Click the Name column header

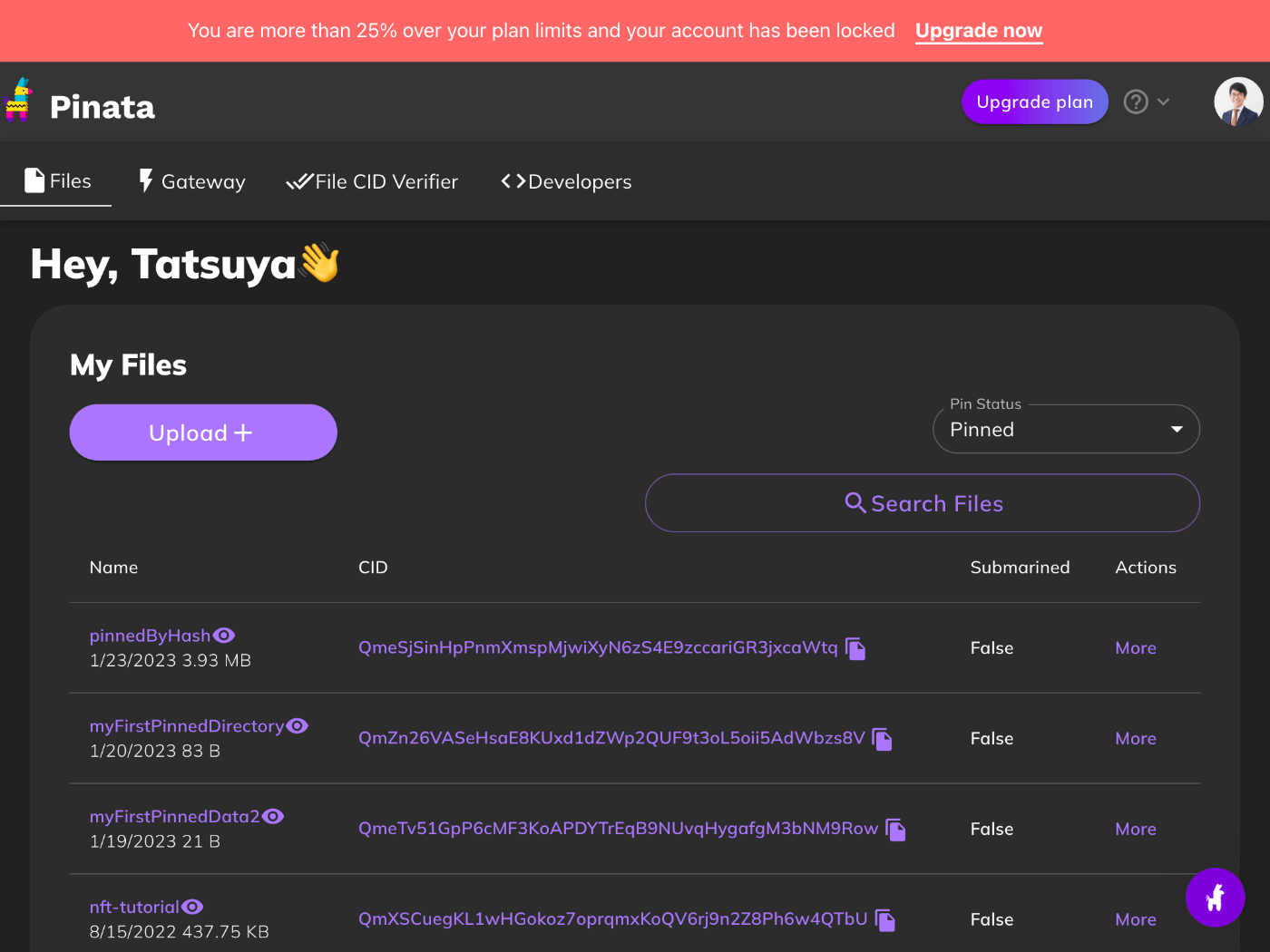coord(114,568)
